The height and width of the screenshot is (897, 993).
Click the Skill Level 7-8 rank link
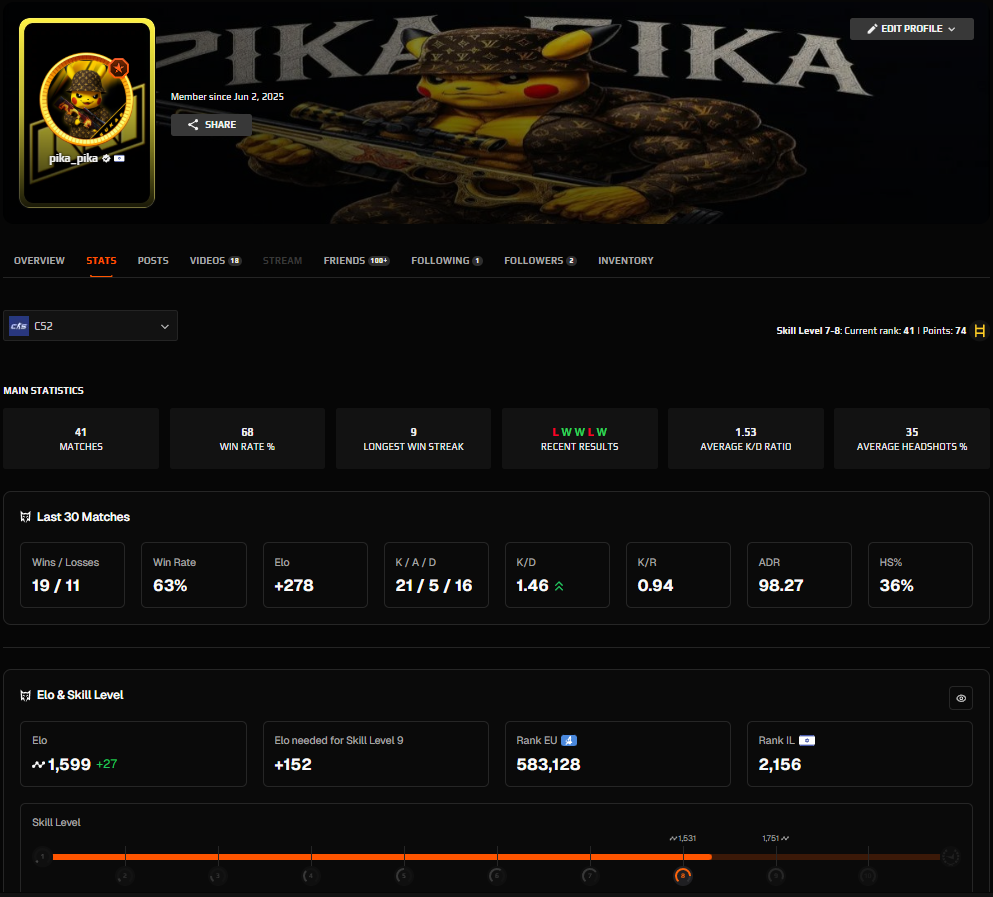pyautogui.click(x=871, y=331)
